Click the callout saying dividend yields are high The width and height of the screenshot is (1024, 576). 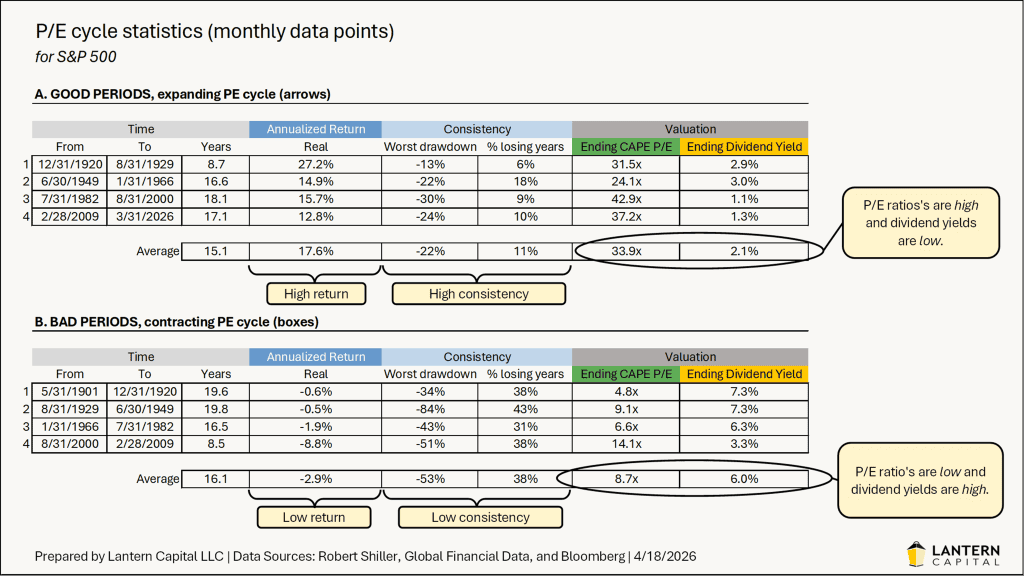pyautogui.click(x=919, y=479)
